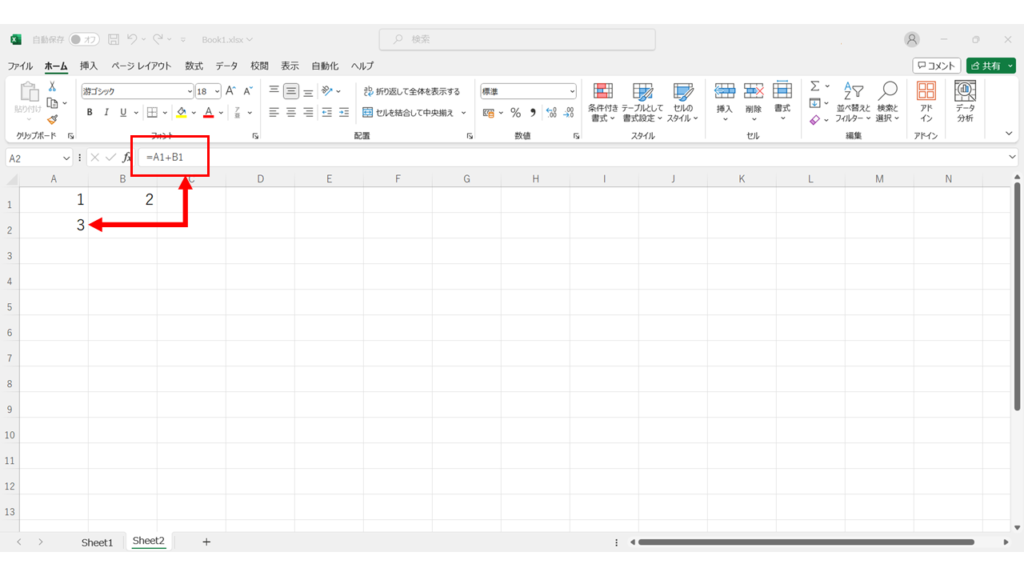1024x576 pixels.
Task: Toggle Underline formatting
Action: [123, 112]
